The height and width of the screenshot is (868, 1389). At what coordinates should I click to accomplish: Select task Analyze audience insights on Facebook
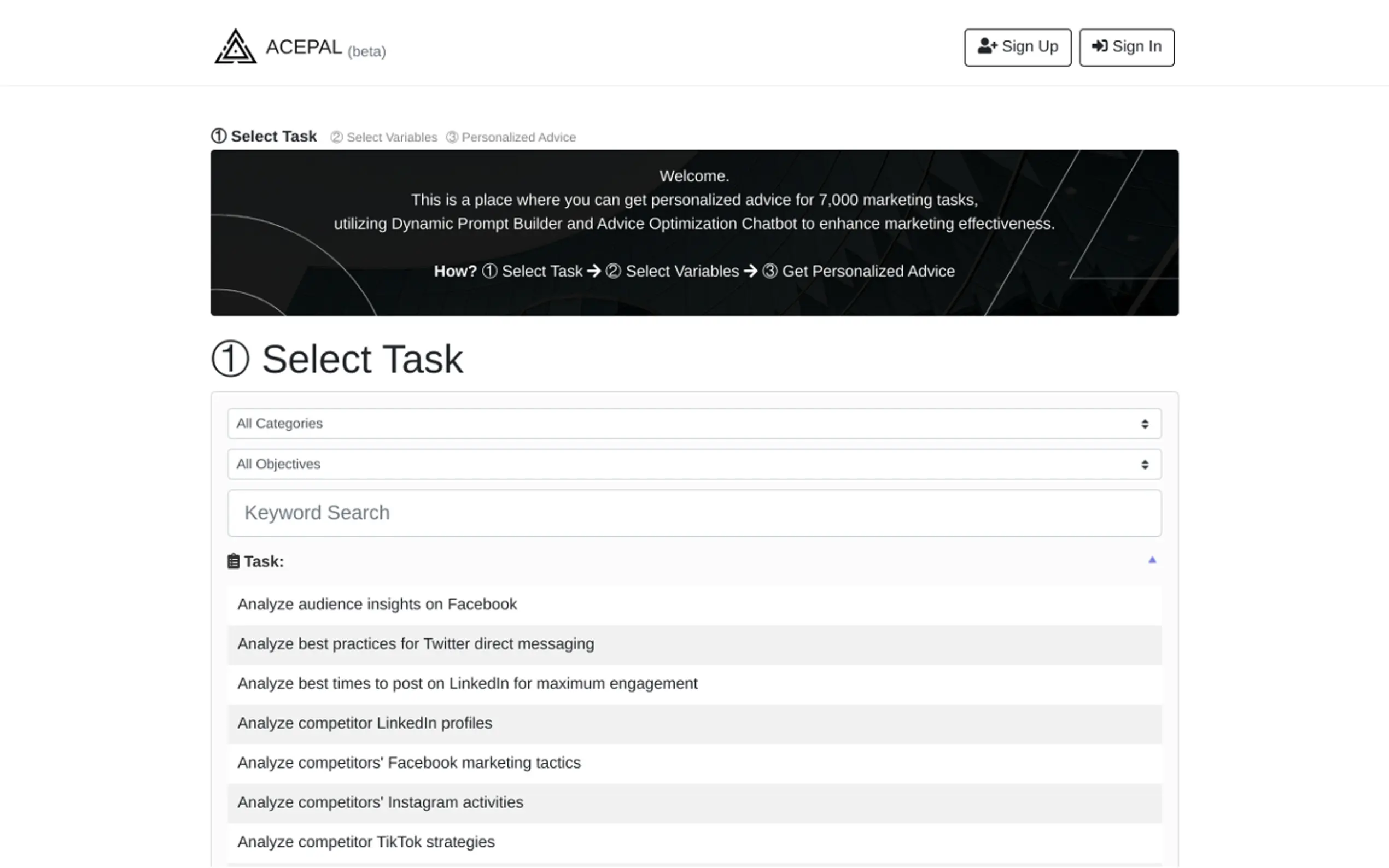(377, 604)
